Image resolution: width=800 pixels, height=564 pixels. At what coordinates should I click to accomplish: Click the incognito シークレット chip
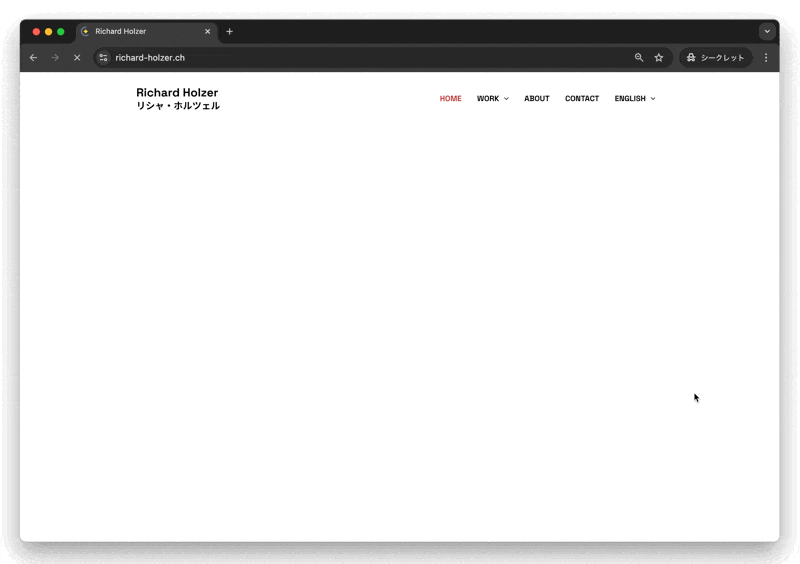pyautogui.click(x=715, y=58)
